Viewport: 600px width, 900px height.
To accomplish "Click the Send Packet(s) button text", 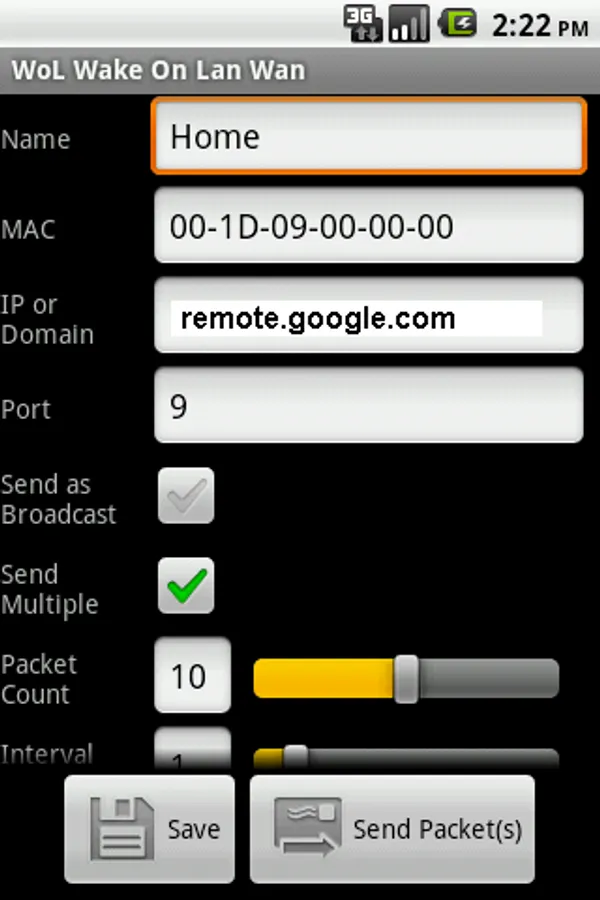I will (x=438, y=830).
